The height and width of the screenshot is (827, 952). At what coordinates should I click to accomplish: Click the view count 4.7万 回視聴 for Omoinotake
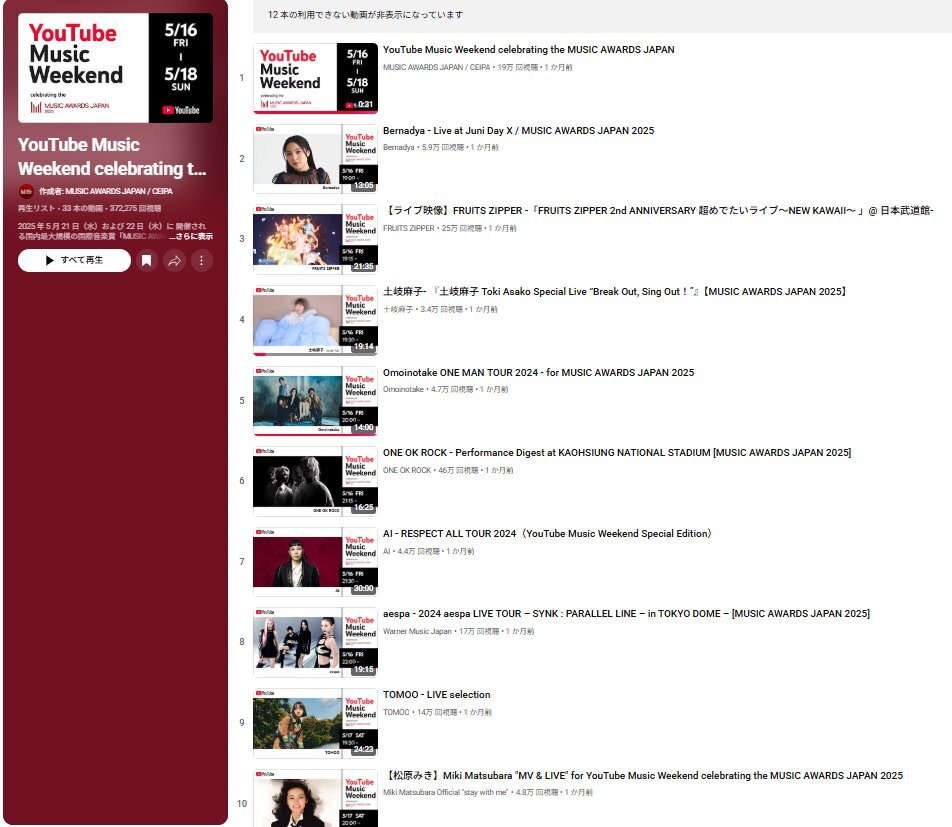tap(452, 389)
